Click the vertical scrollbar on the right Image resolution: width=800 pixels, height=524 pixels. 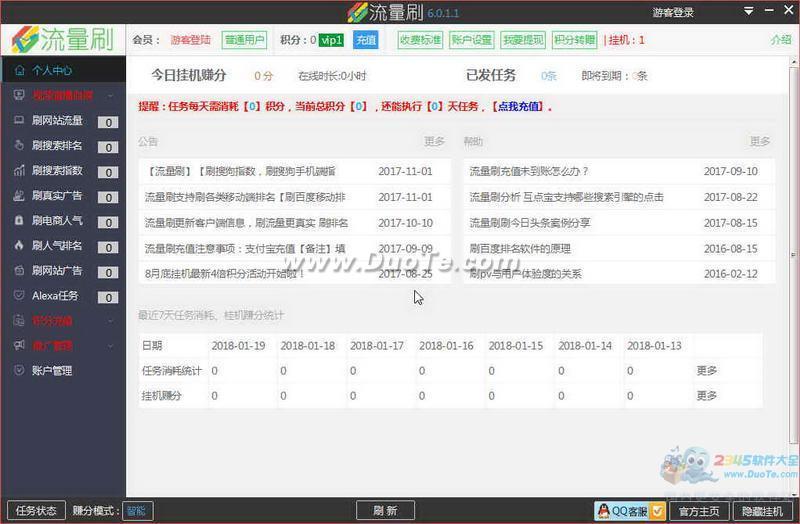pos(793,255)
